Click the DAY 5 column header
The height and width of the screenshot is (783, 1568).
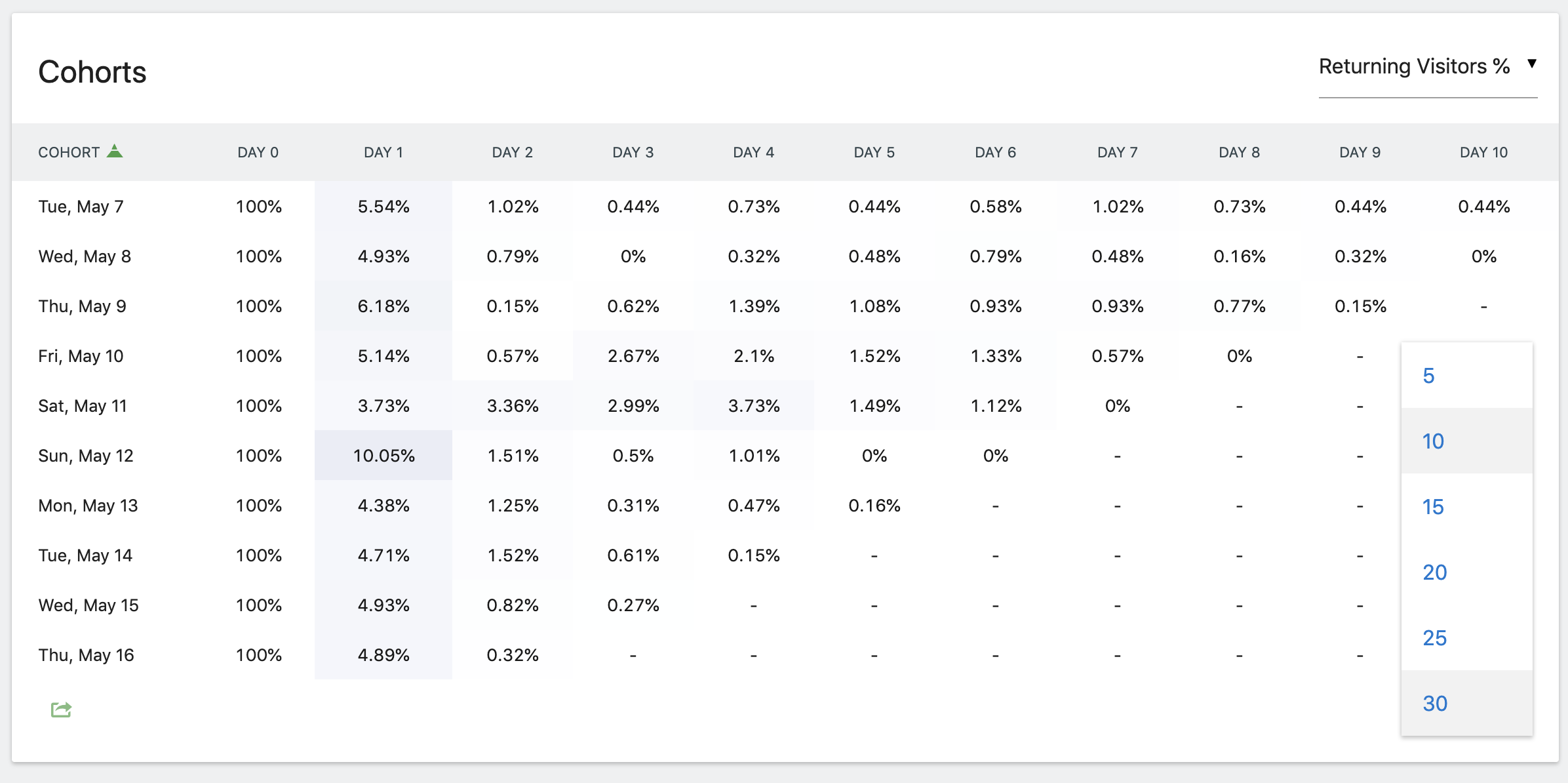[874, 153]
